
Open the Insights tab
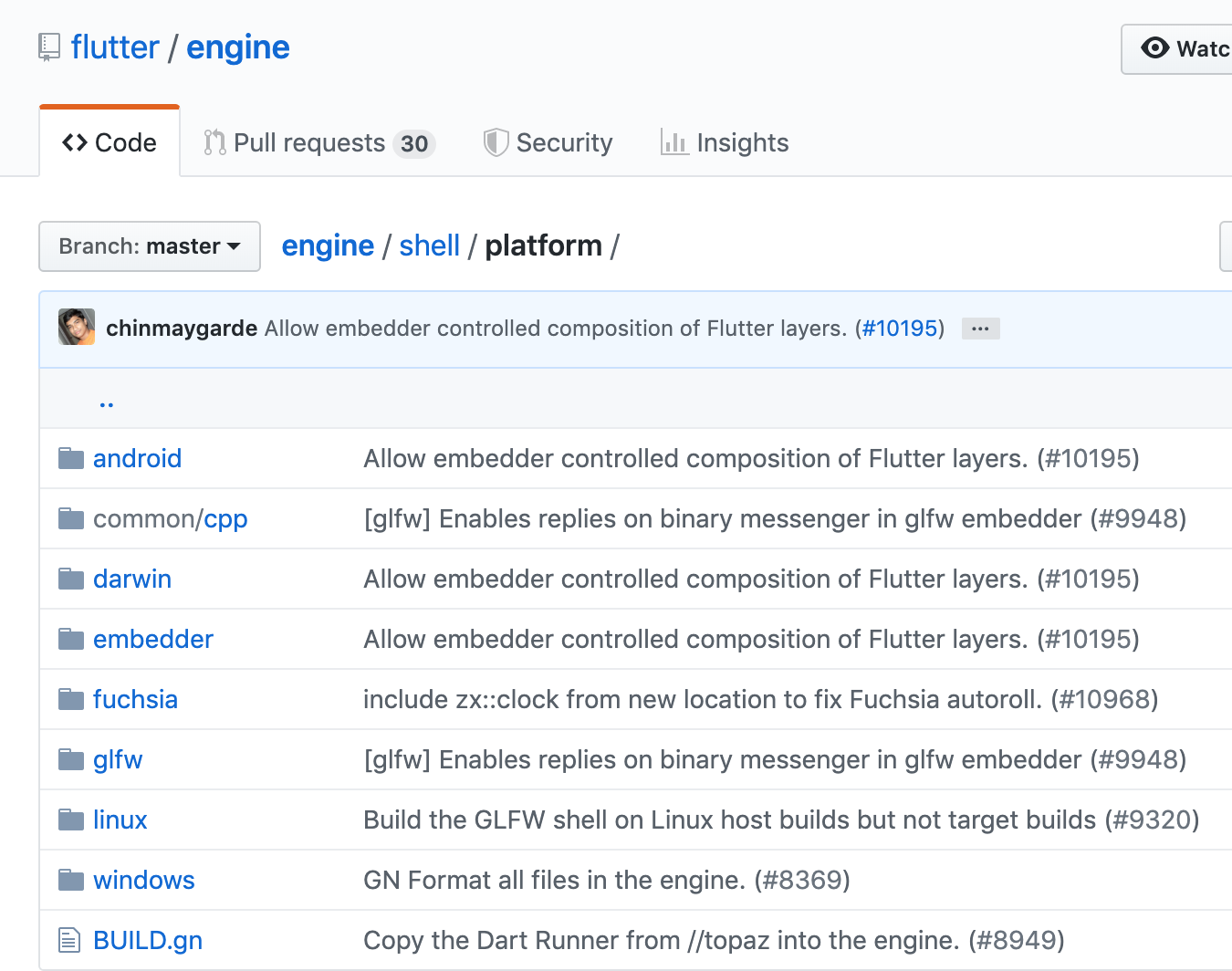pos(725,143)
